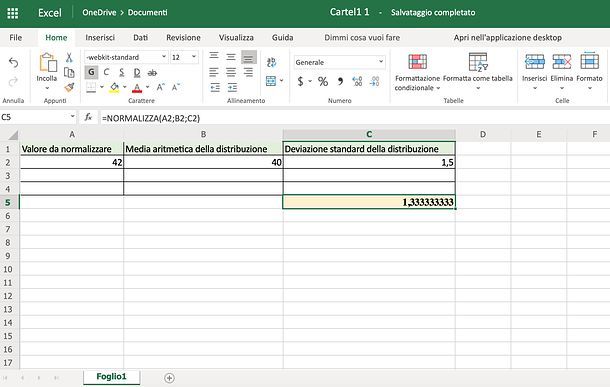Switch to the Revisione tab
The height and width of the screenshot is (387, 610).
(183, 38)
